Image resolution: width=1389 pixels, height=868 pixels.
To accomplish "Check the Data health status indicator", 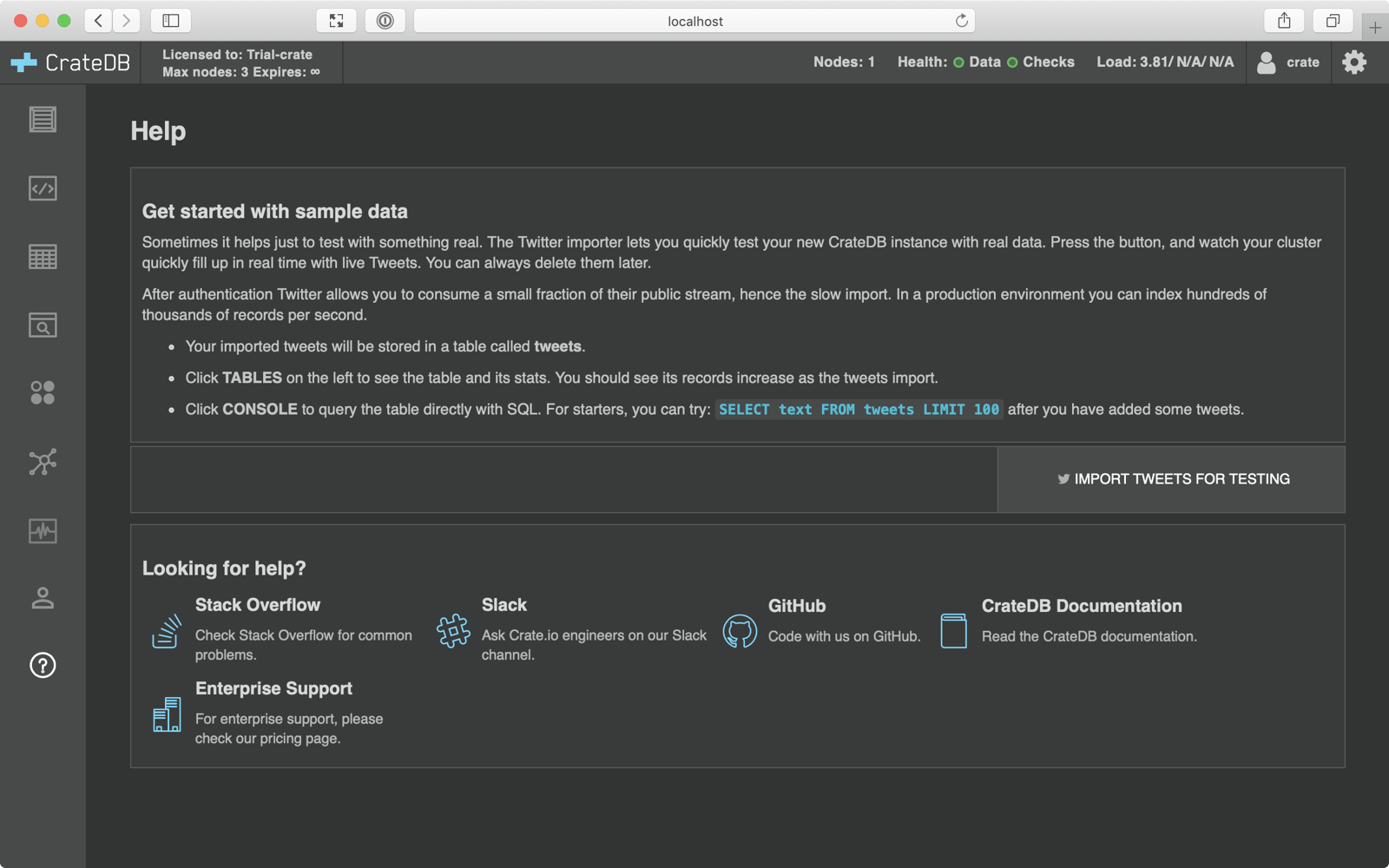I will click(x=957, y=62).
